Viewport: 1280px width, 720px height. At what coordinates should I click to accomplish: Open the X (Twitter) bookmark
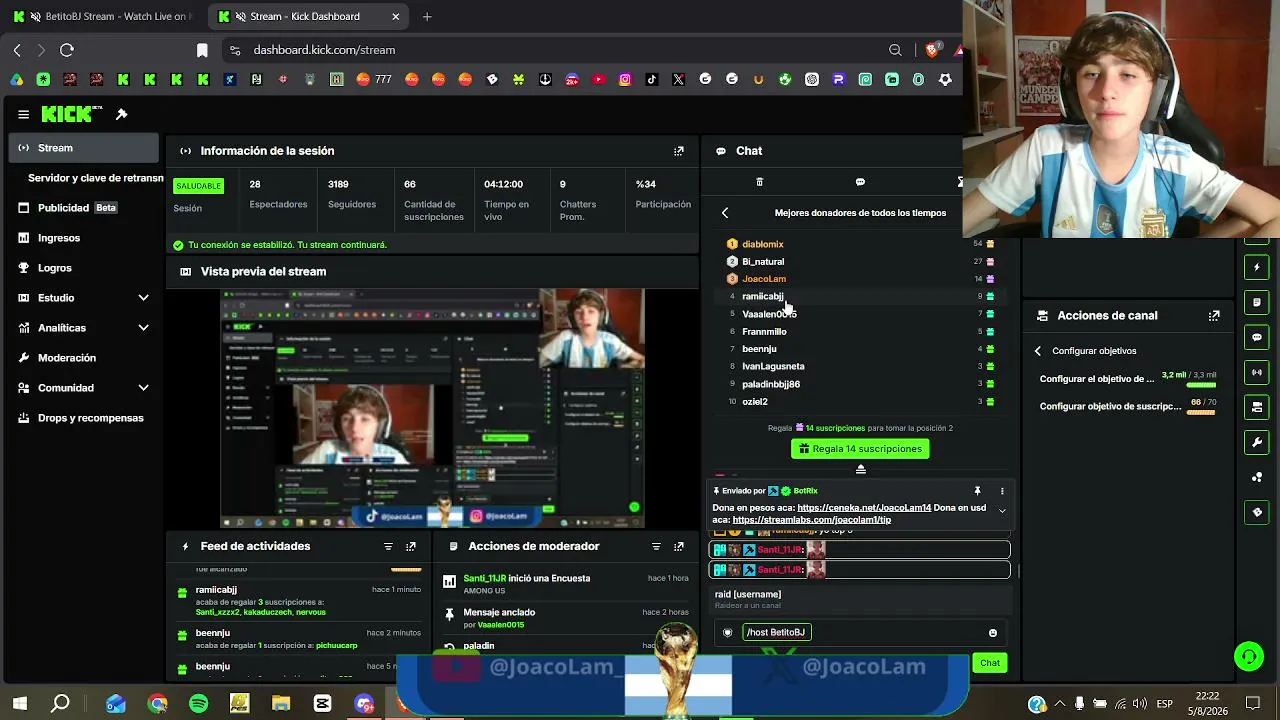coord(679,79)
